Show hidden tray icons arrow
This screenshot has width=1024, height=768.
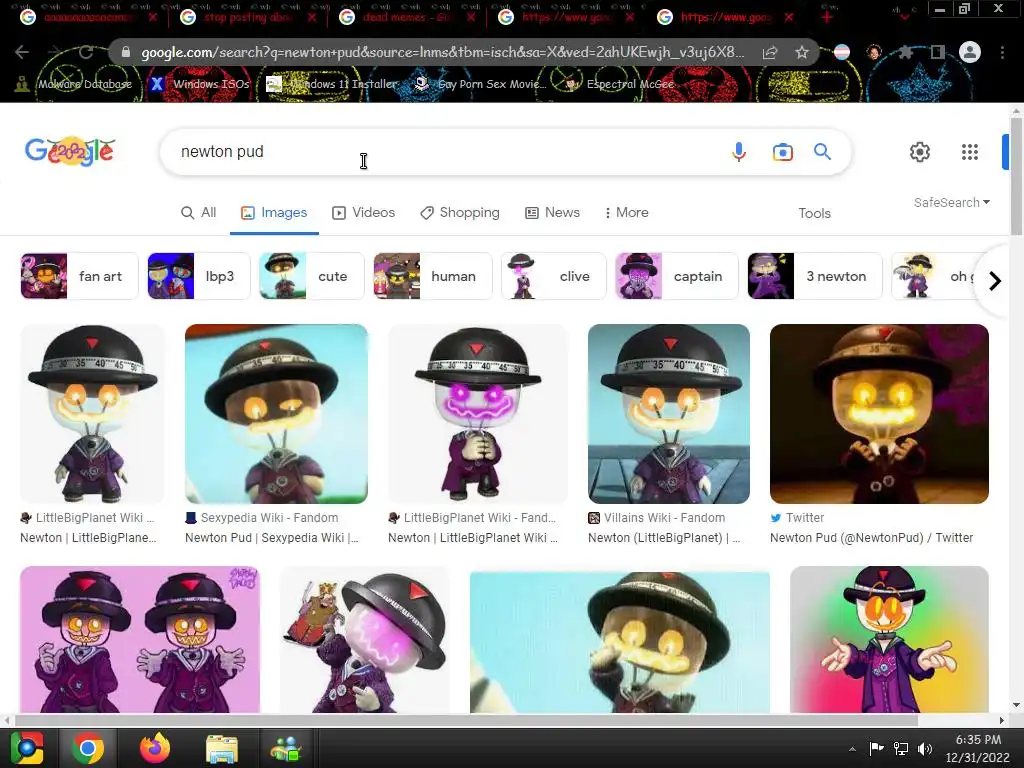(x=852, y=749)
